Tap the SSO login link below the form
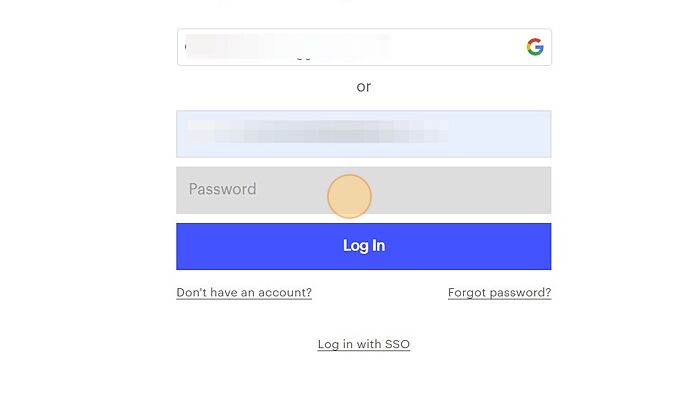The width and height of the screenshot is (700, 394). coord(364,344)
